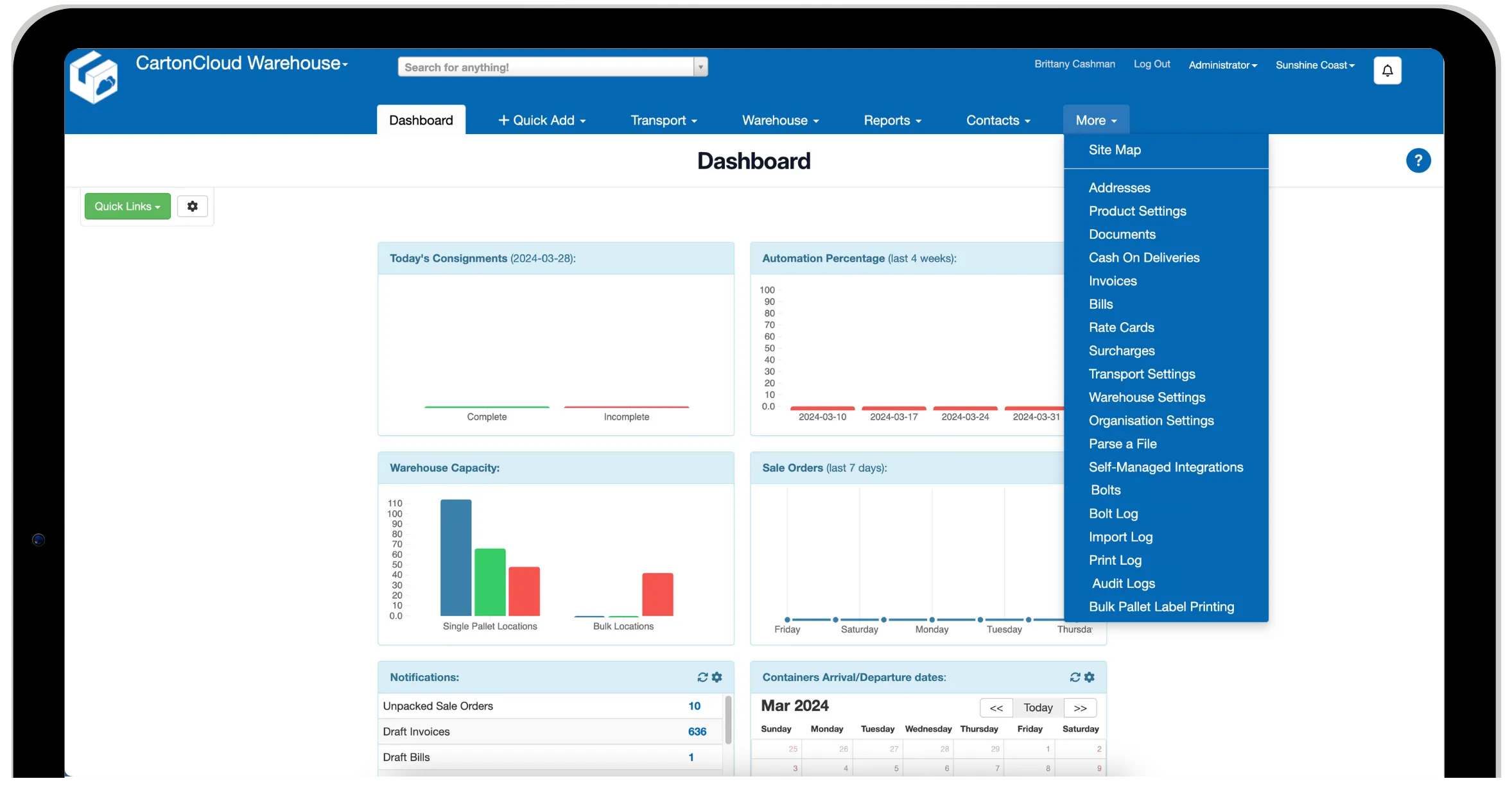Expand the Administrator role dropdown
1512x790 pixels.
point(1222,65)
